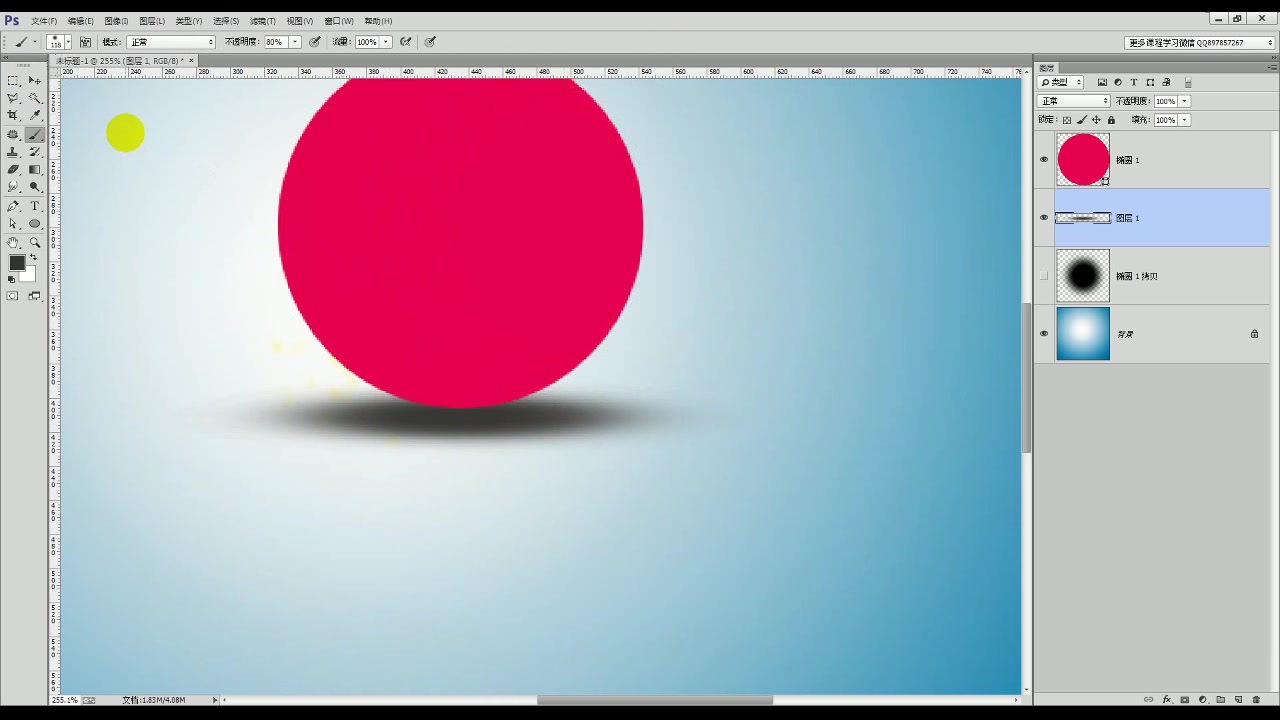This screenshot has height=720, width=1280.
Task: Activate the Clone Stamp tool
Action: click(12, 151)
